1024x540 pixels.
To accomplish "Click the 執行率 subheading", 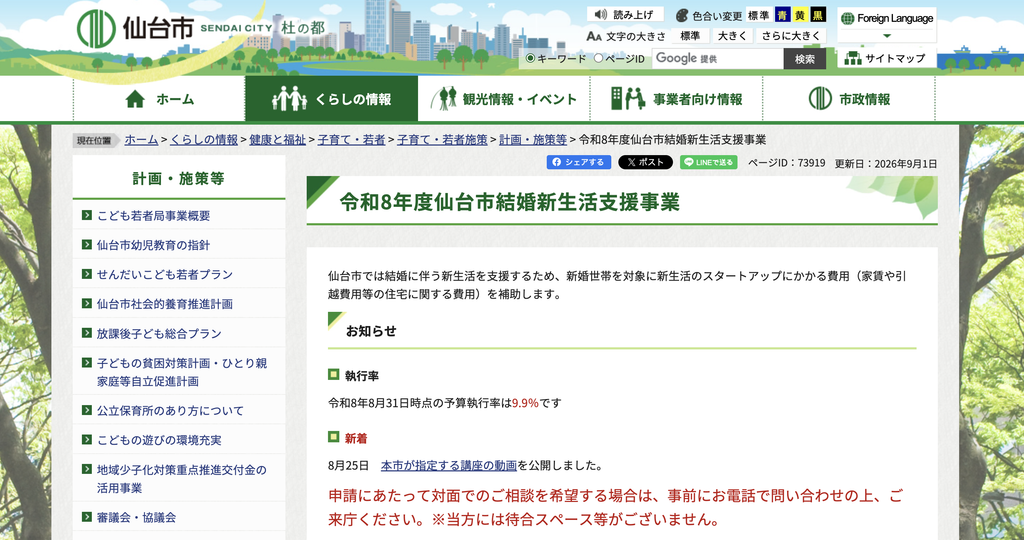I will (x=362, y=375).
